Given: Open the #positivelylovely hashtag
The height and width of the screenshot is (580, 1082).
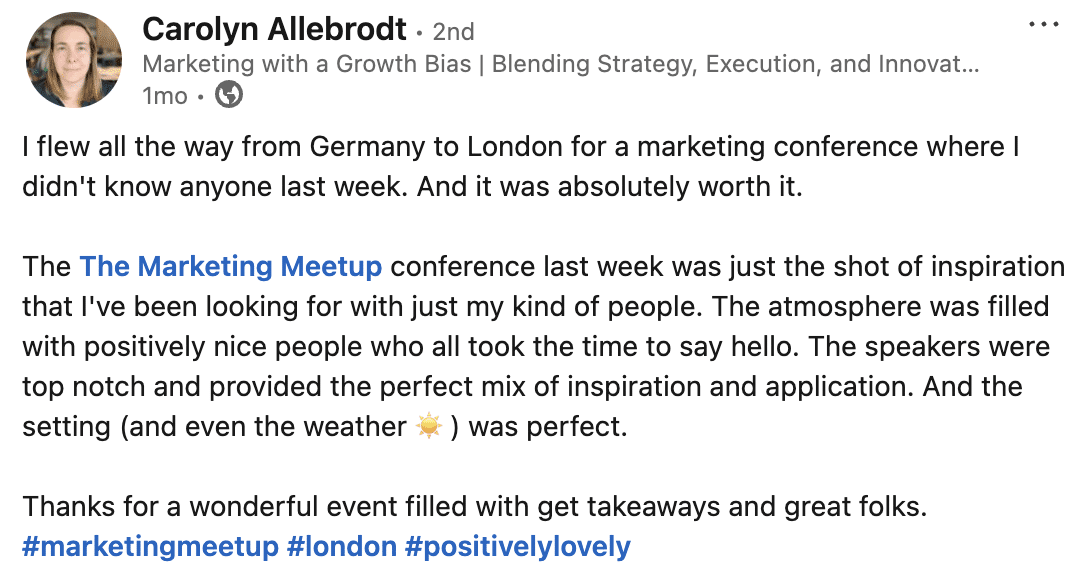Looking at the screenshot, I should (x=518, y=546).
